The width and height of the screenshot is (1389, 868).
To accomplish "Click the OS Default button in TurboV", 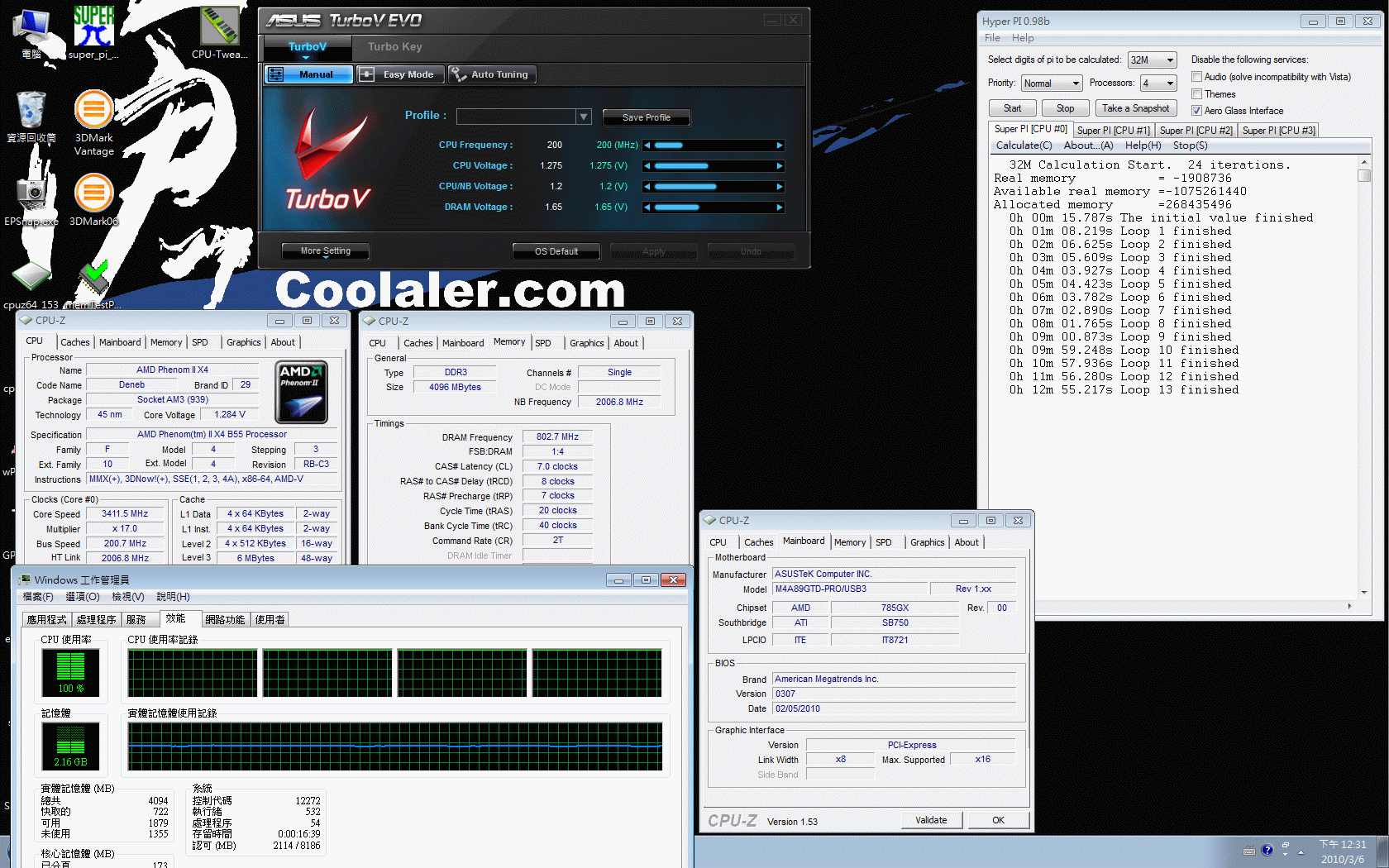I will click(556, 251).
